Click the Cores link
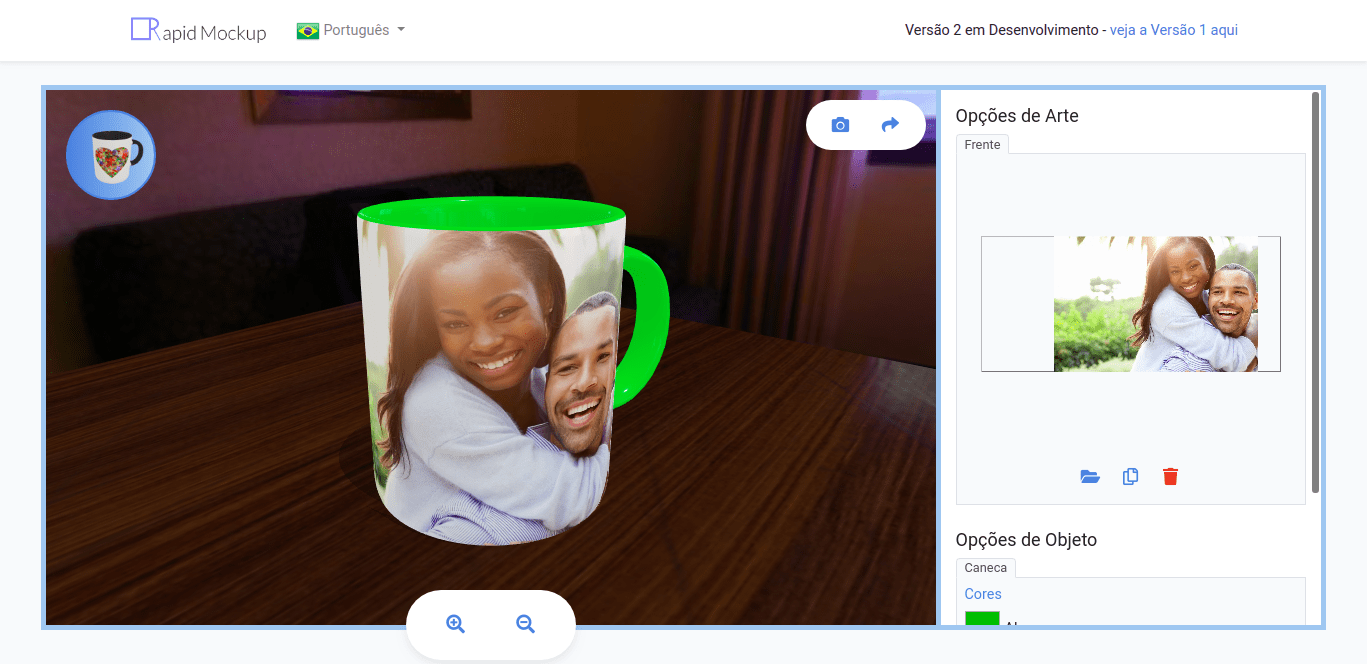The height and width of the screenshot is (664, 1367). point(982,593)
